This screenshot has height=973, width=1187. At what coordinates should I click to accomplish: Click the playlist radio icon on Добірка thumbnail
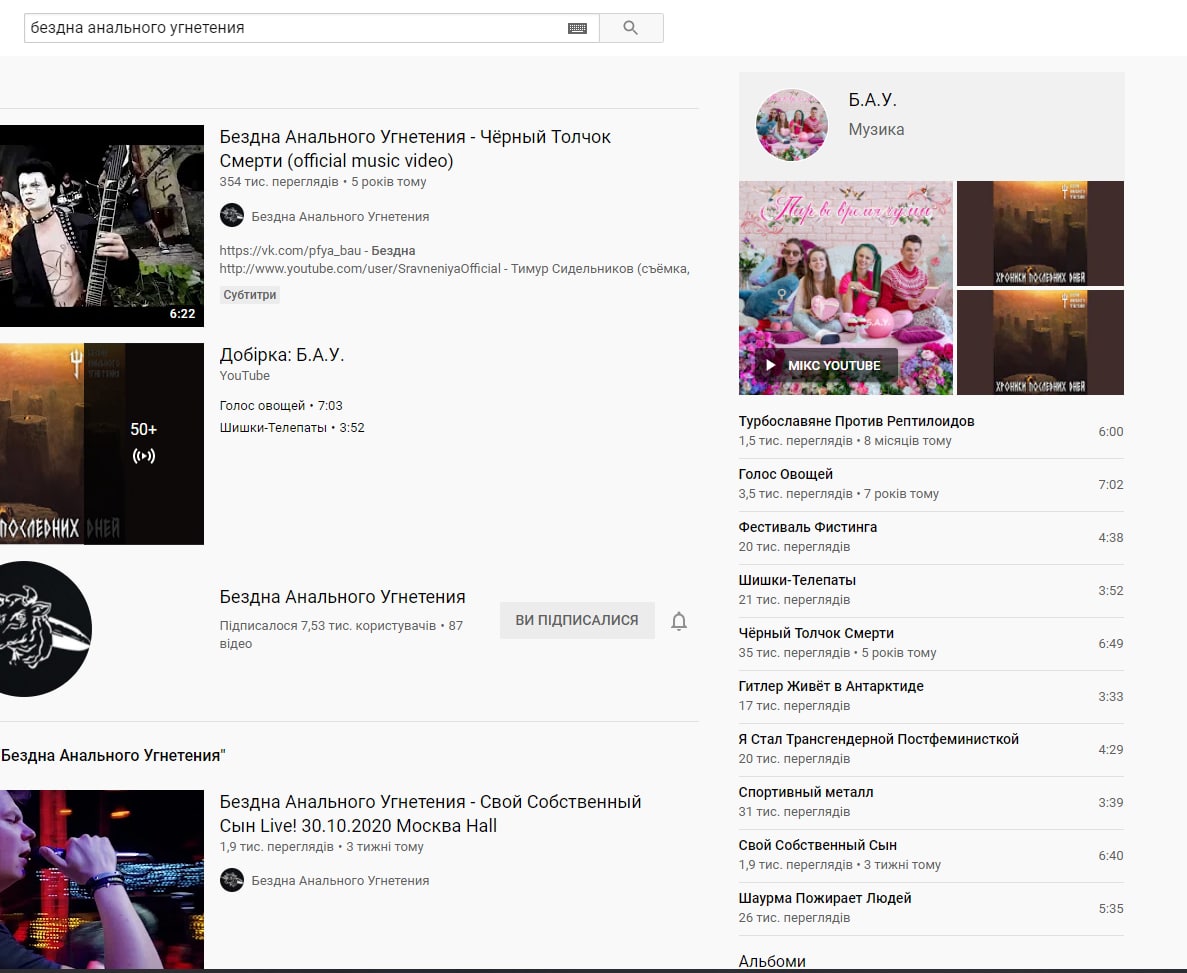[x=144, y=456]
